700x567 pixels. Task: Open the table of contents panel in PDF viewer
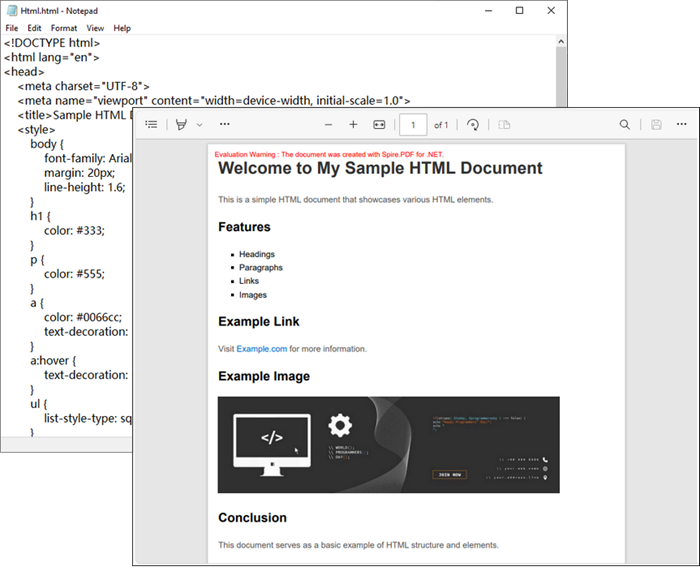pyautogui.click(x=151, y=125)
